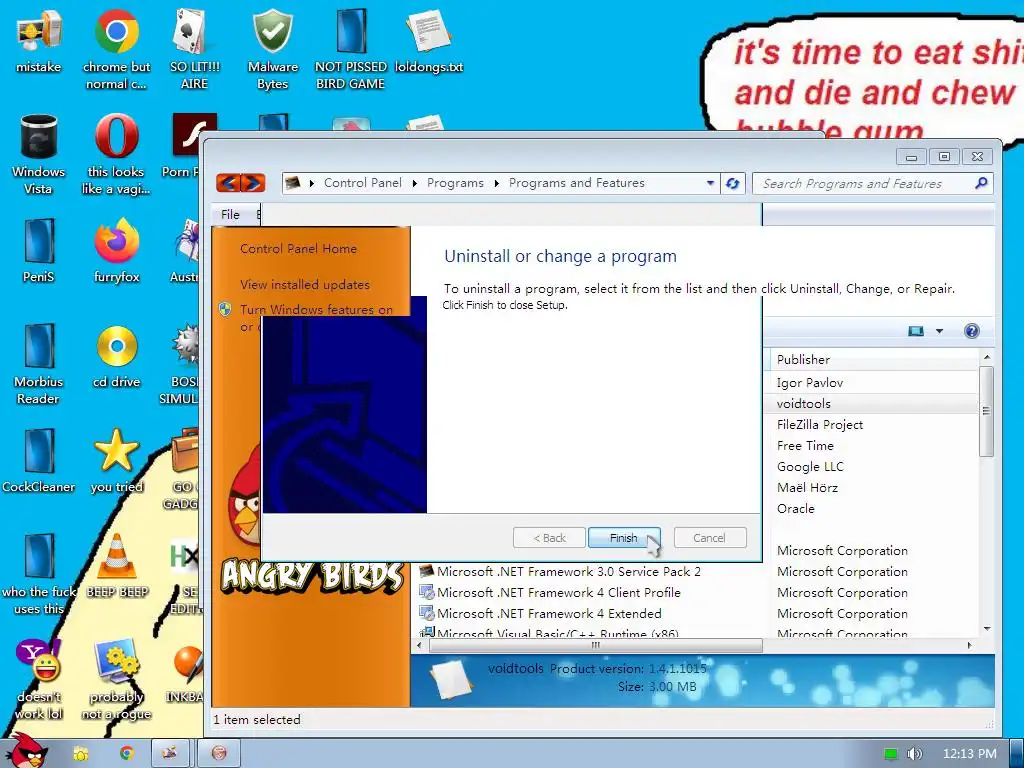Open the blue help question-mark icon
The image size is (1024, 768).
click(972, 331)
